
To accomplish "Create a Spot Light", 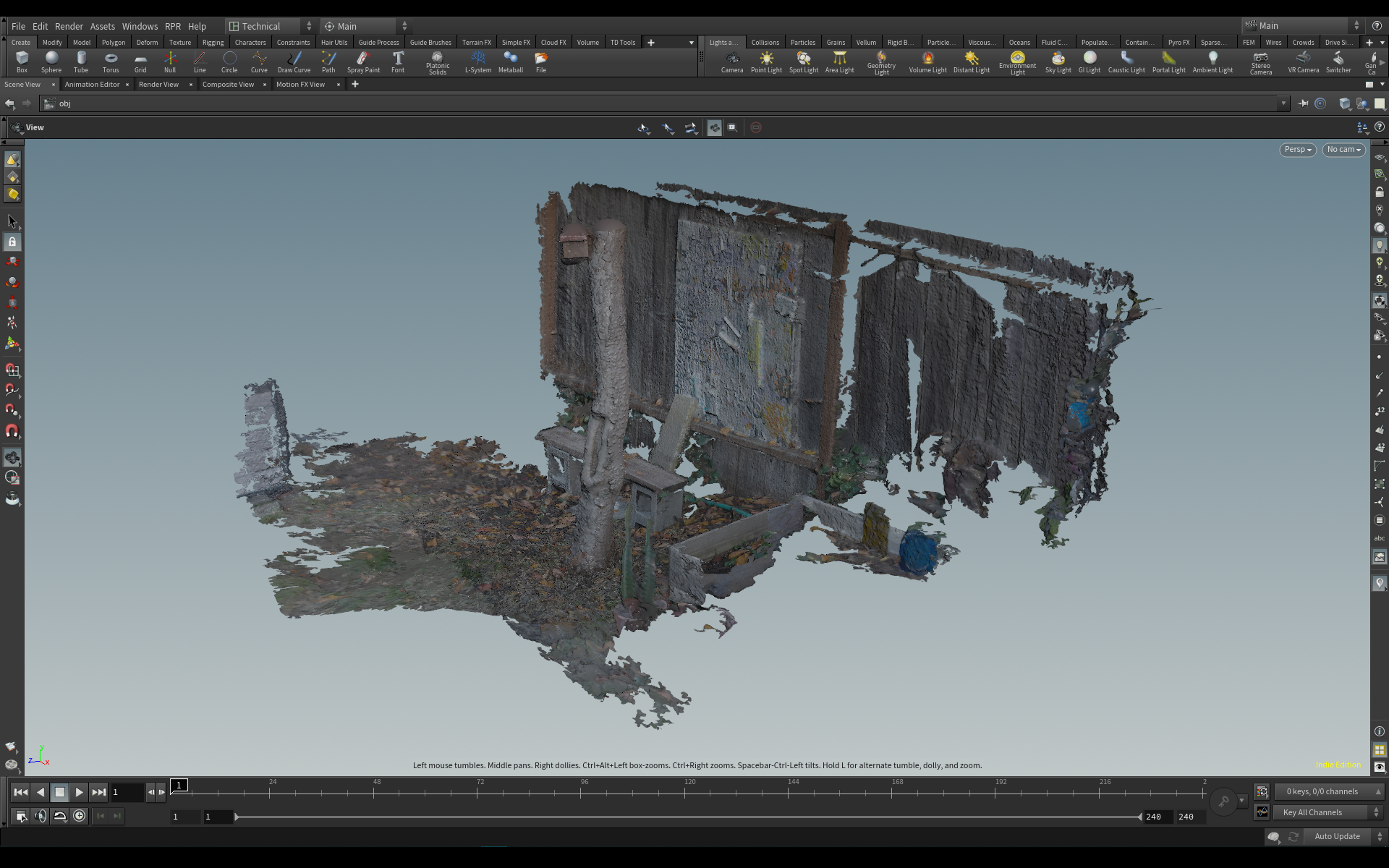I will pyautogui.click(x=803, y=61).
